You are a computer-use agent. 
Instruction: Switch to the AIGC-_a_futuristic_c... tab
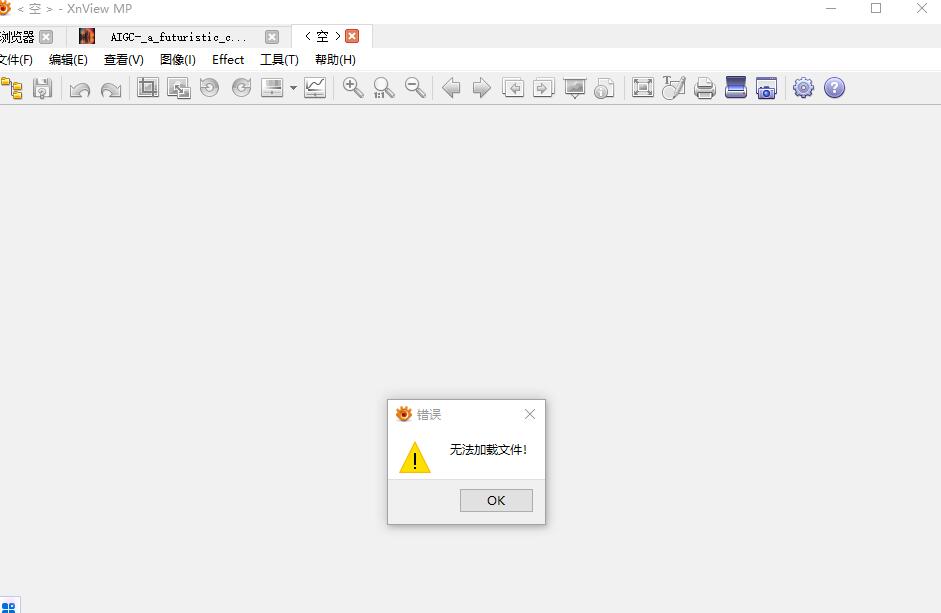[178, 37]
